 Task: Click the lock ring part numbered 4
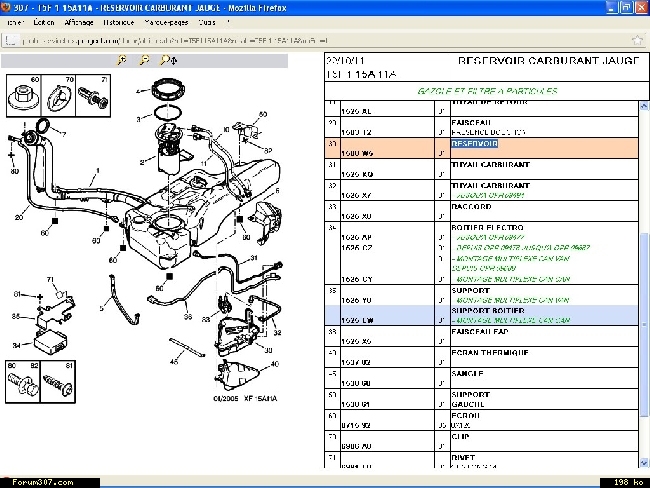click(x=168, y=89)
